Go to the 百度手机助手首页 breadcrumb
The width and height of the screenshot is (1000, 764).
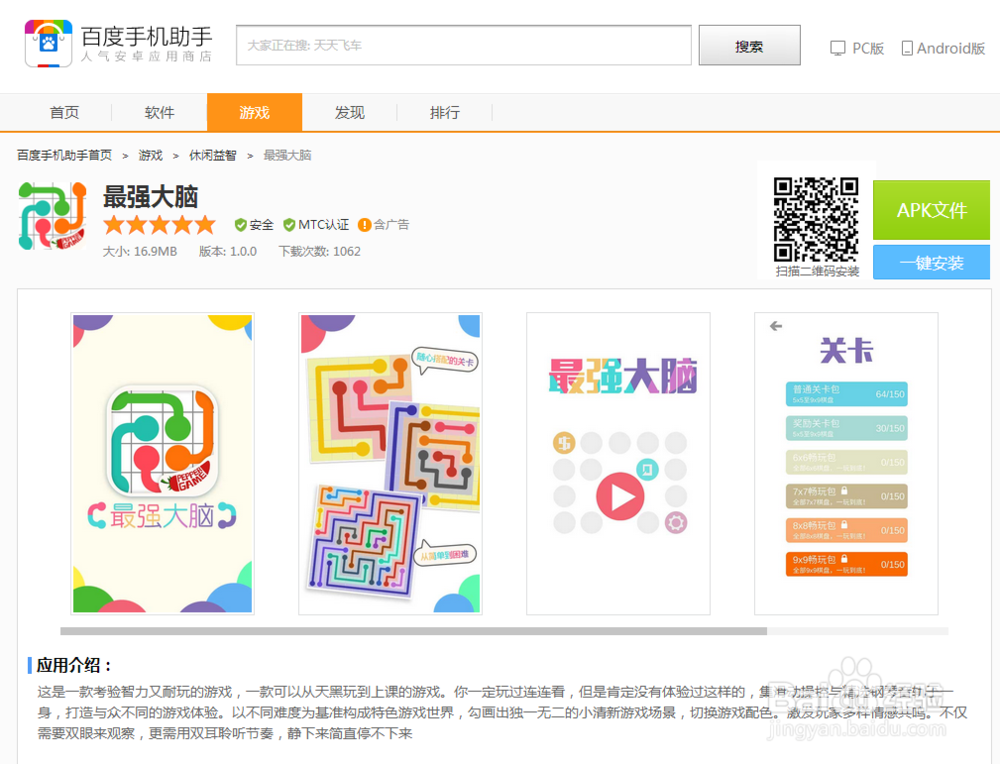[64, 155]
